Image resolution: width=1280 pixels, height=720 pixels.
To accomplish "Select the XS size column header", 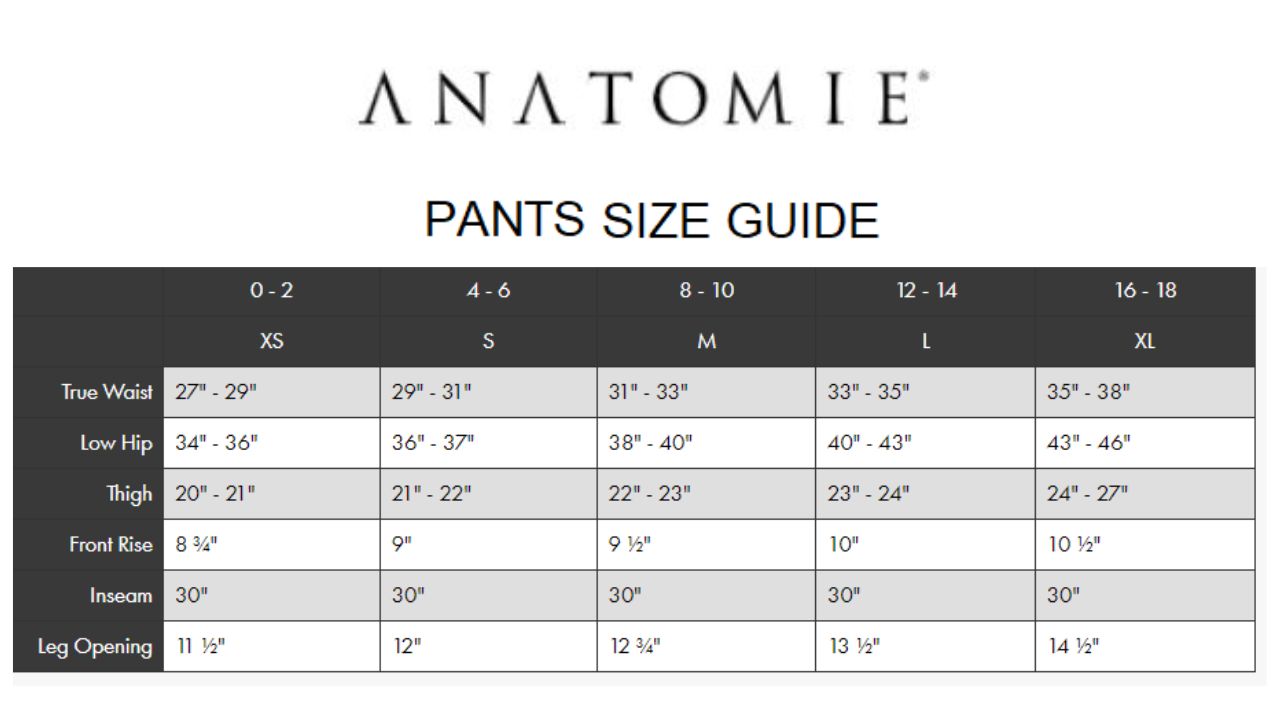I will 271,341.
